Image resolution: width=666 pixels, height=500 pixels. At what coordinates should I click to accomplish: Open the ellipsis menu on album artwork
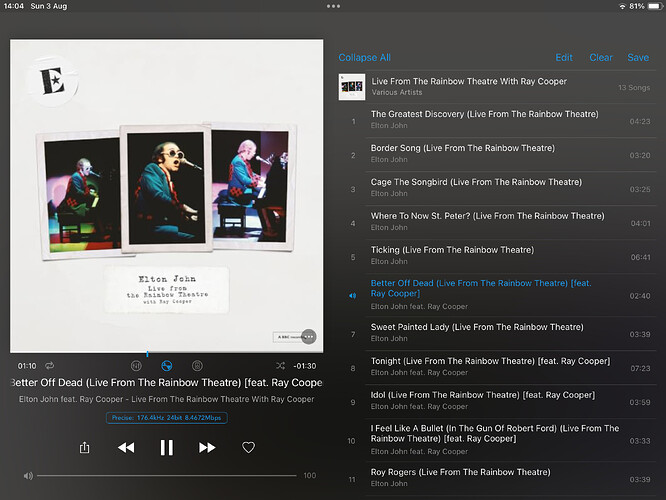pyautogui.click(x=309, y=337)
